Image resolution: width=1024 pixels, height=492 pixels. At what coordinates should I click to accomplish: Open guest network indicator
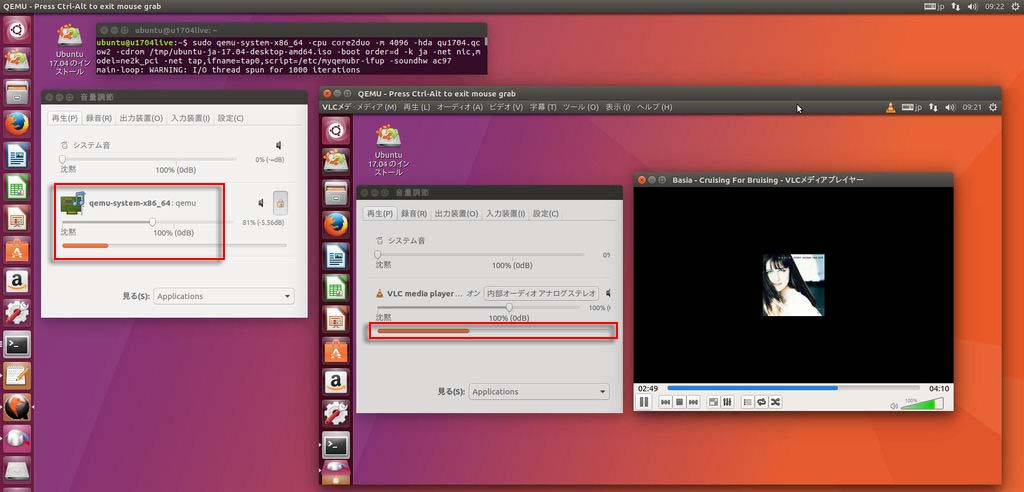click(935, 107)
